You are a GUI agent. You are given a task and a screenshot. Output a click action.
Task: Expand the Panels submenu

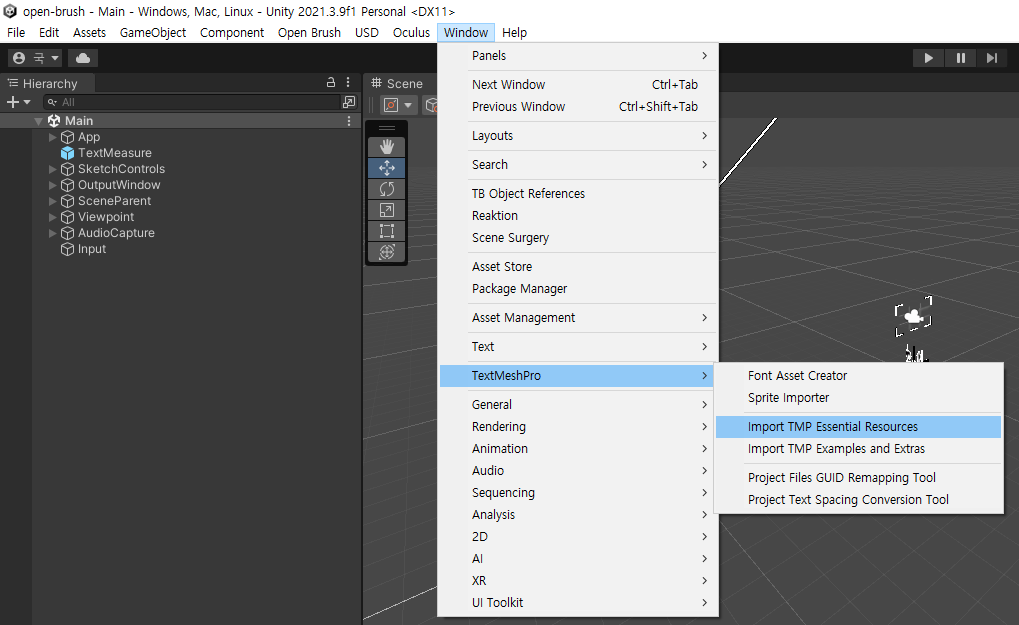click(x=578, y=56)
